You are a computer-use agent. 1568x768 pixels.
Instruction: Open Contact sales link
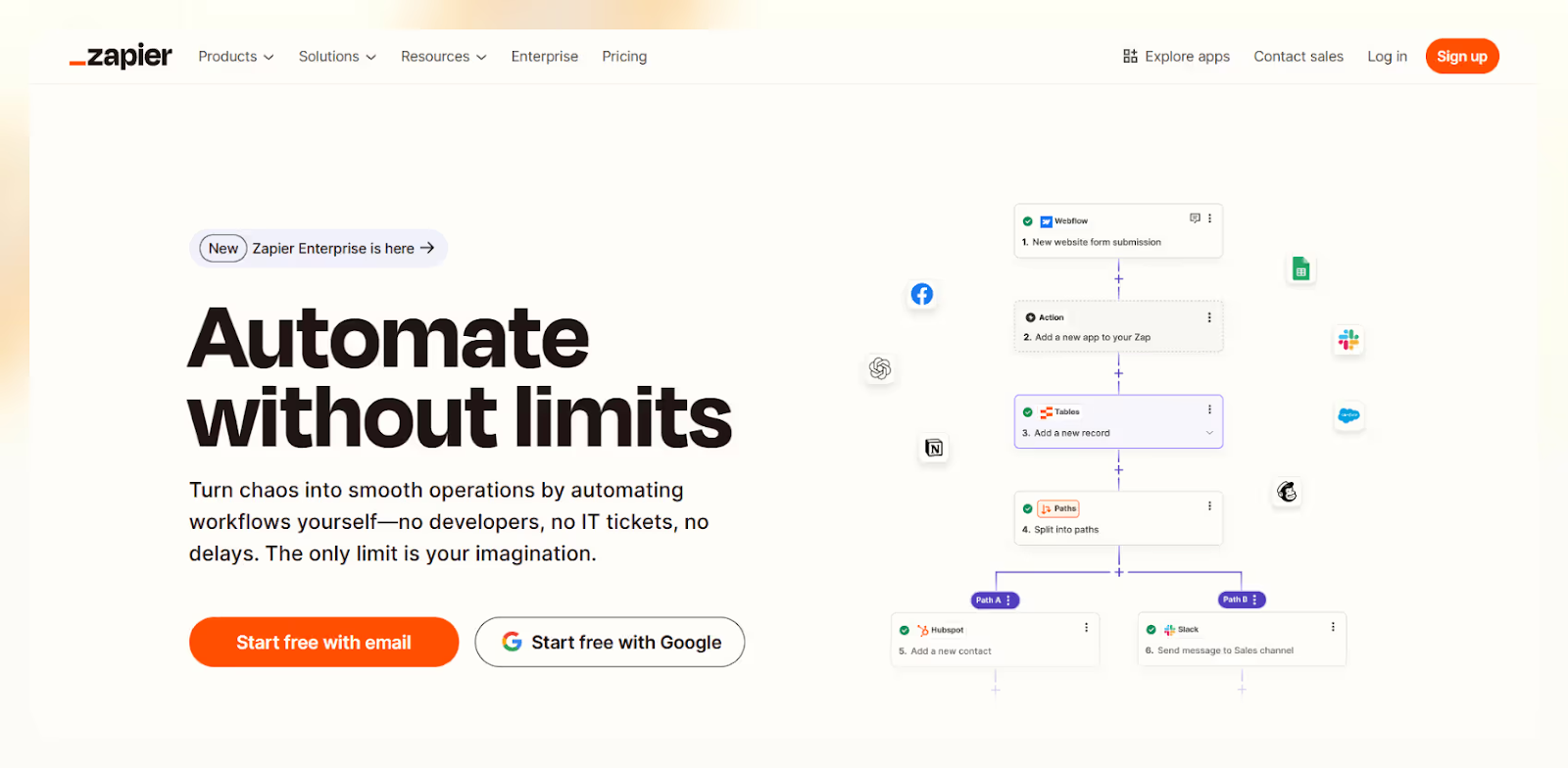pos(1298,57)
